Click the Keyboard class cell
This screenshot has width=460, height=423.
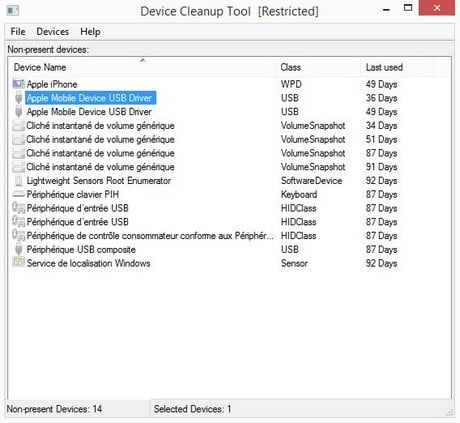(x=299, y=194)
